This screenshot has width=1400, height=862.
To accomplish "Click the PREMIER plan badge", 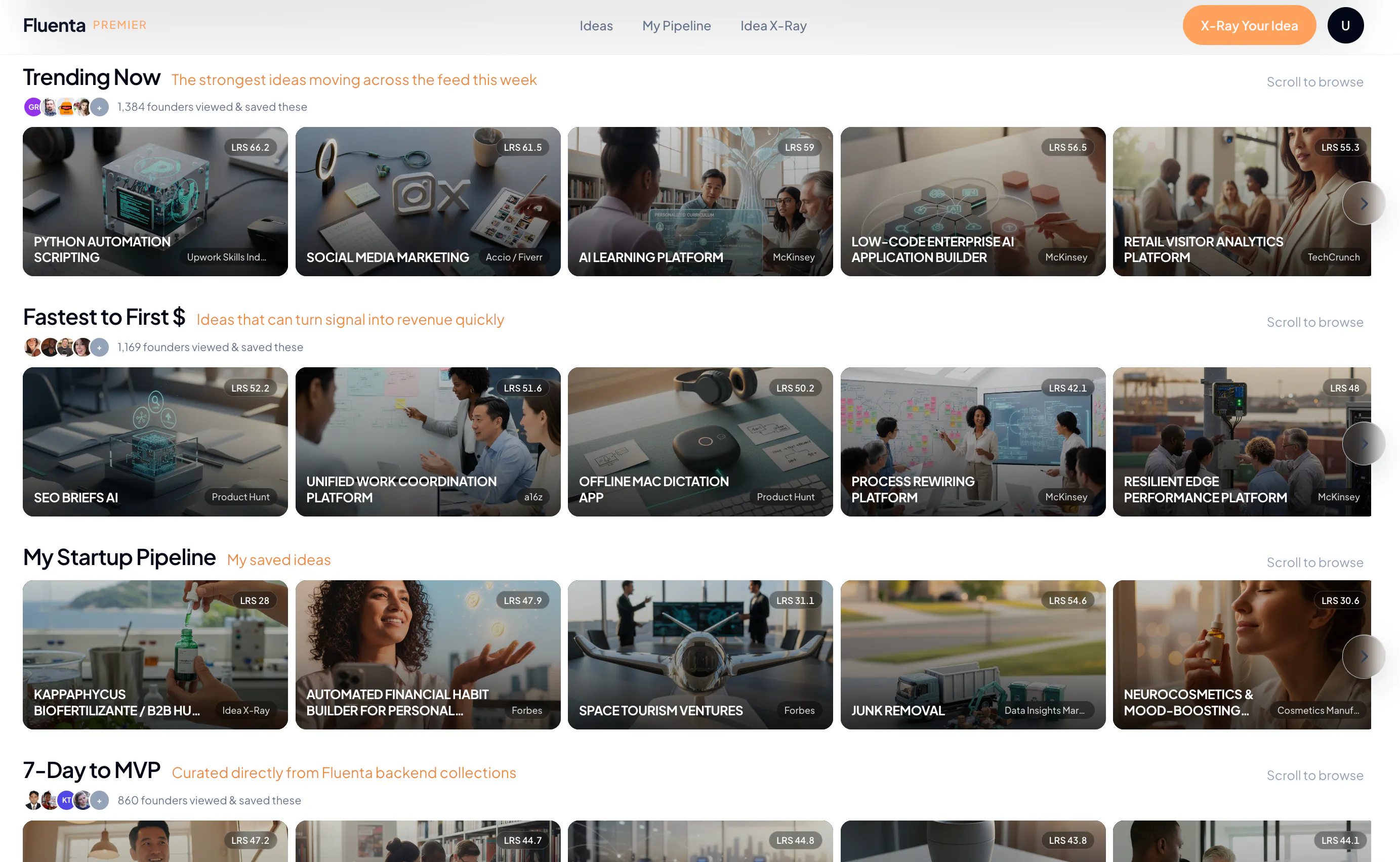I will pos(120,25).
